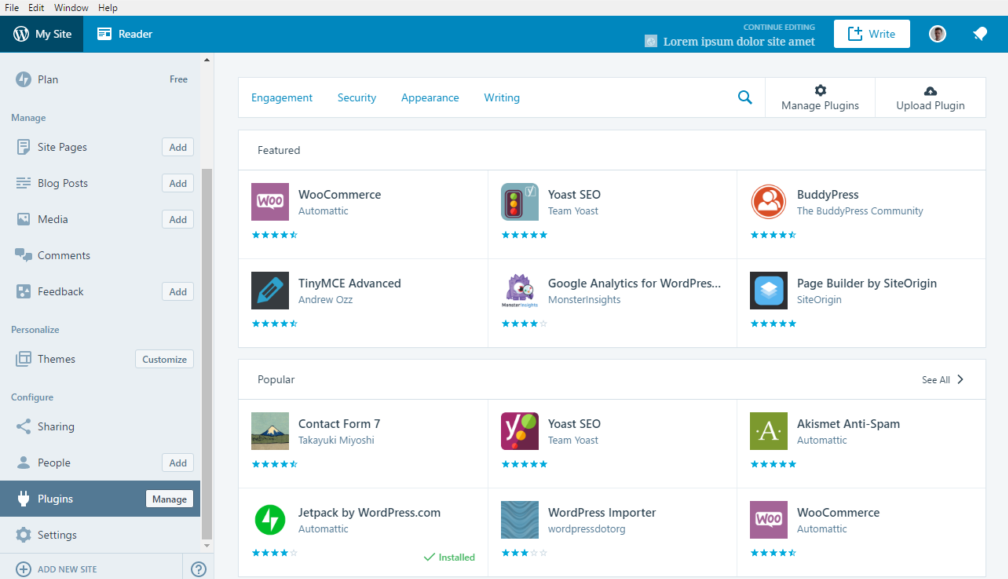Open Page Builder by SiteOrigin icon
This screenshot has width=1008, height=579.
tap(768, 290)
